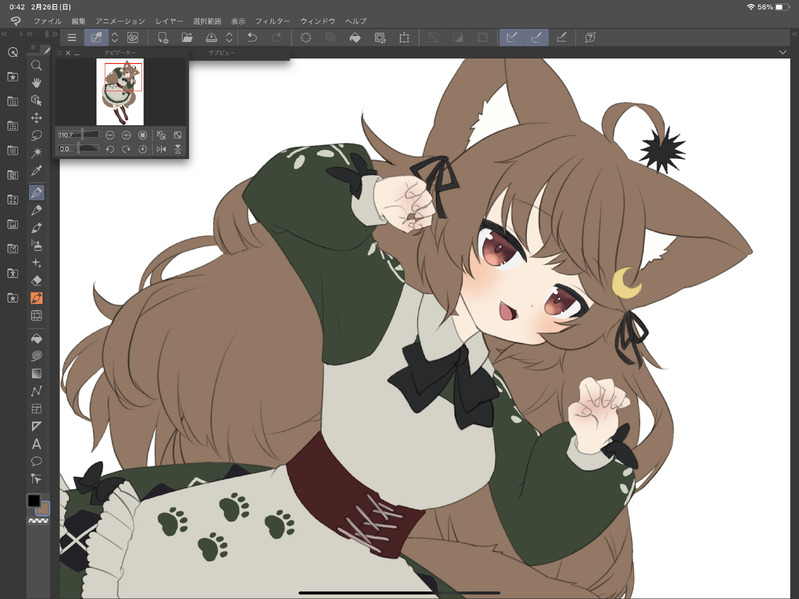Select the Decoration sparkle tool
Screen dimensions: 799x599
click(36, 263)
